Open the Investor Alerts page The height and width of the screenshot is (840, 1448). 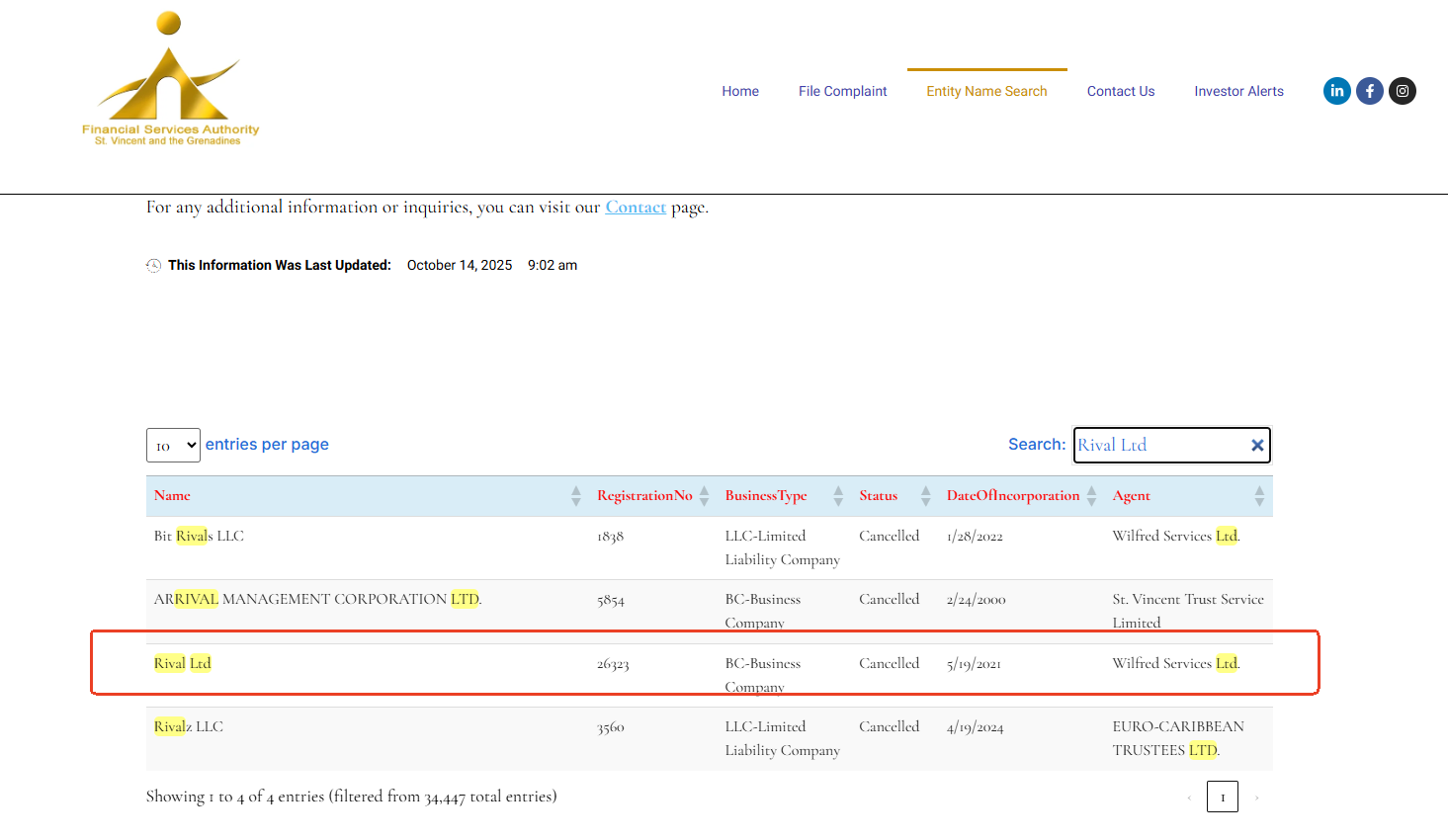(1238, 91)
